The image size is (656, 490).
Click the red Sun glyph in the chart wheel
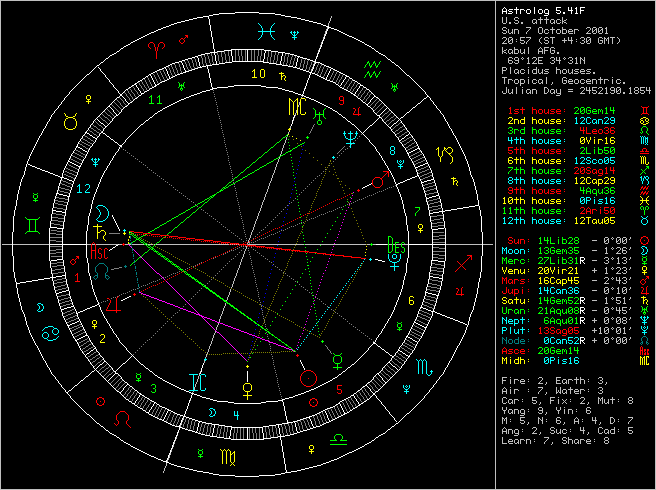click(x=310, y=379)
